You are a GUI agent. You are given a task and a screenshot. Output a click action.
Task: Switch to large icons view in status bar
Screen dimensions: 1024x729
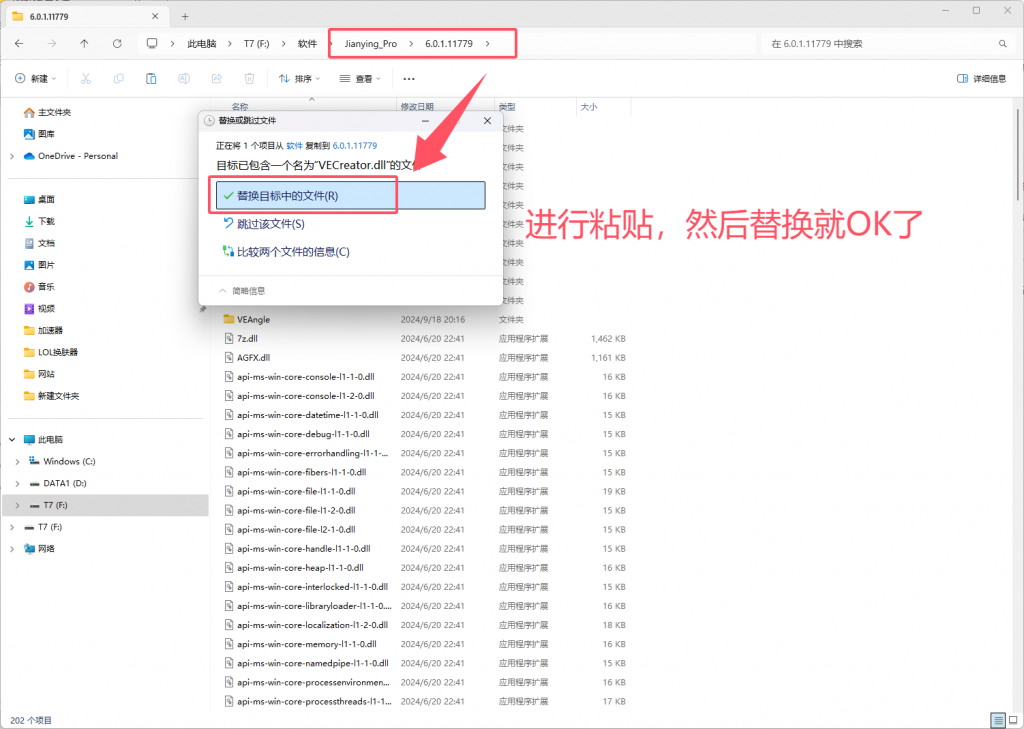pos(1012,720)
